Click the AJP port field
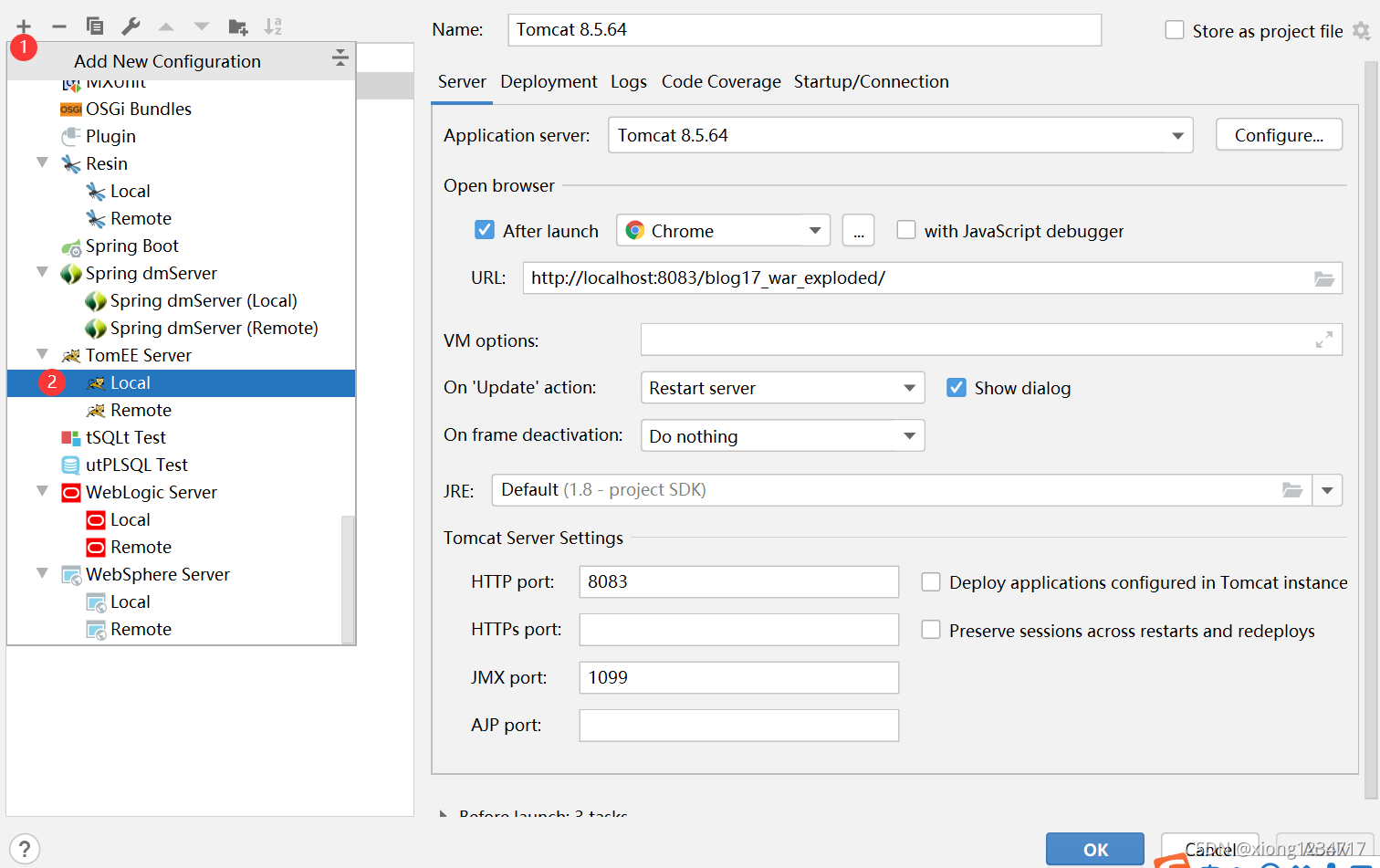The width and height of the screenshot is (1380, 868). coord(739,726)
